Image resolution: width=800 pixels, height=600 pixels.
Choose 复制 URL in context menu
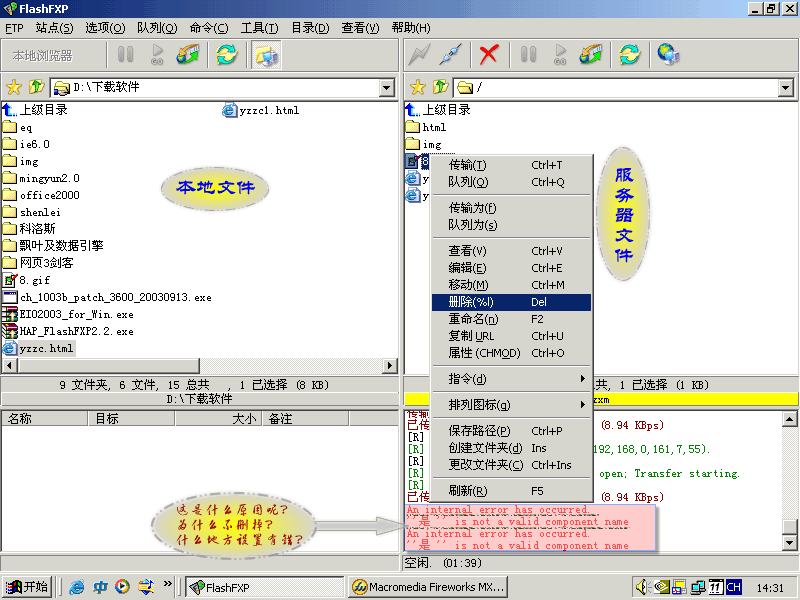[511, 336]
